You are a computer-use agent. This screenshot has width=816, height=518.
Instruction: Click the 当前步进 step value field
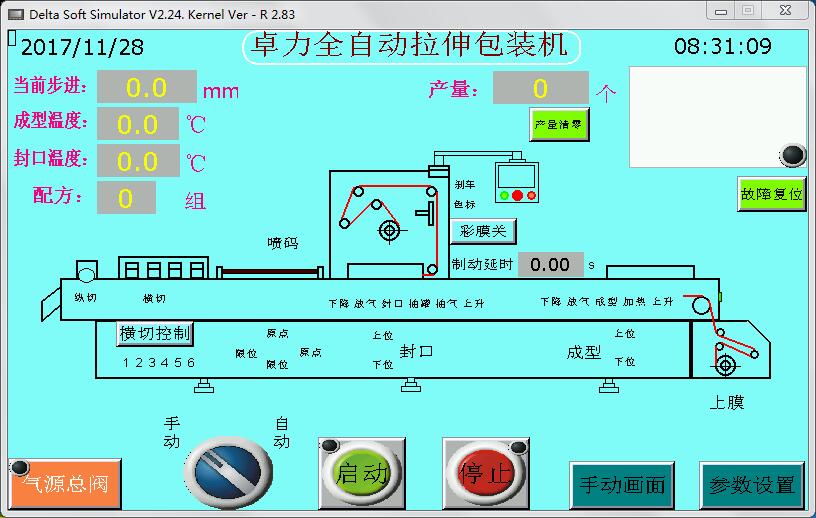146,88
